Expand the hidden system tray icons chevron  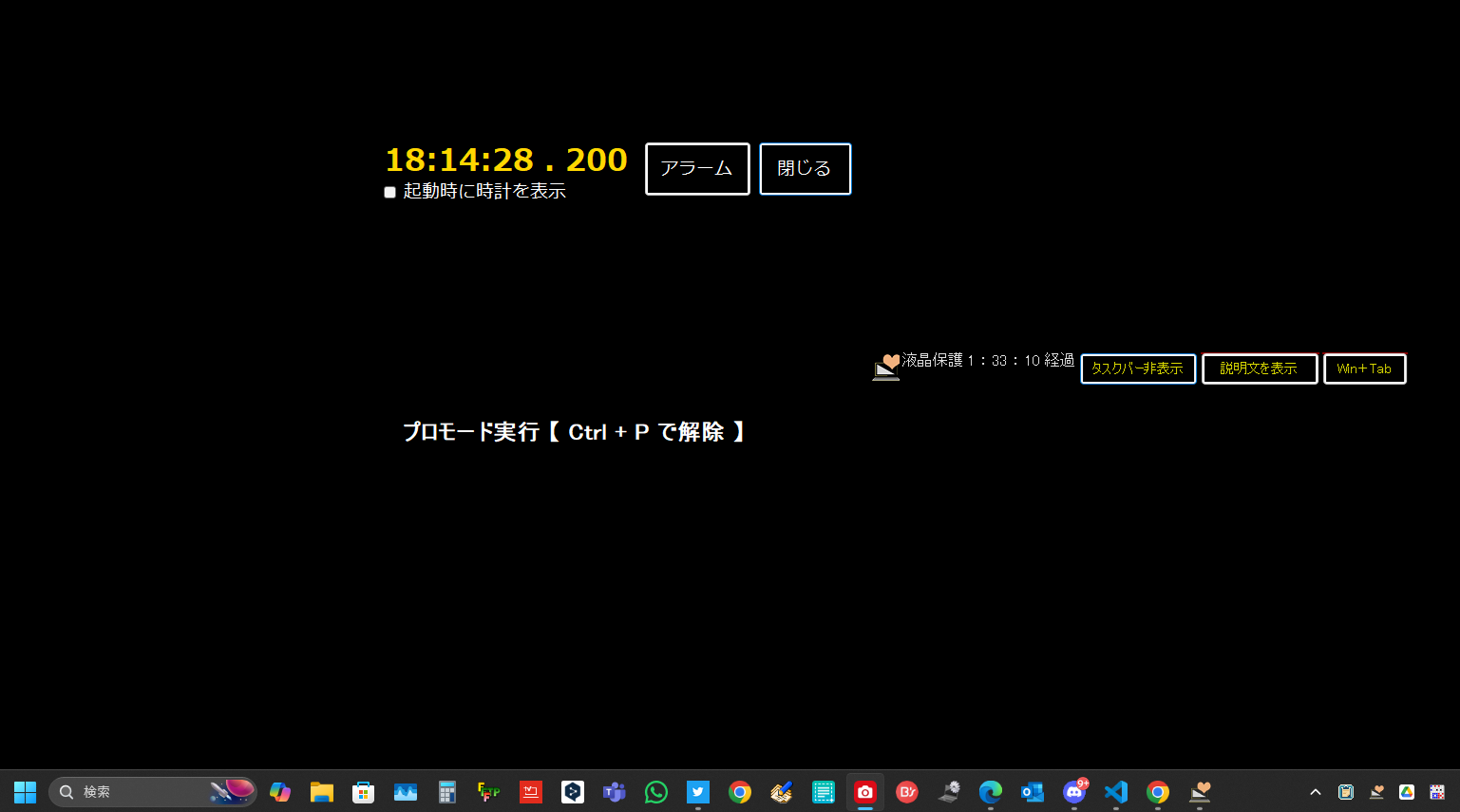1315,792
